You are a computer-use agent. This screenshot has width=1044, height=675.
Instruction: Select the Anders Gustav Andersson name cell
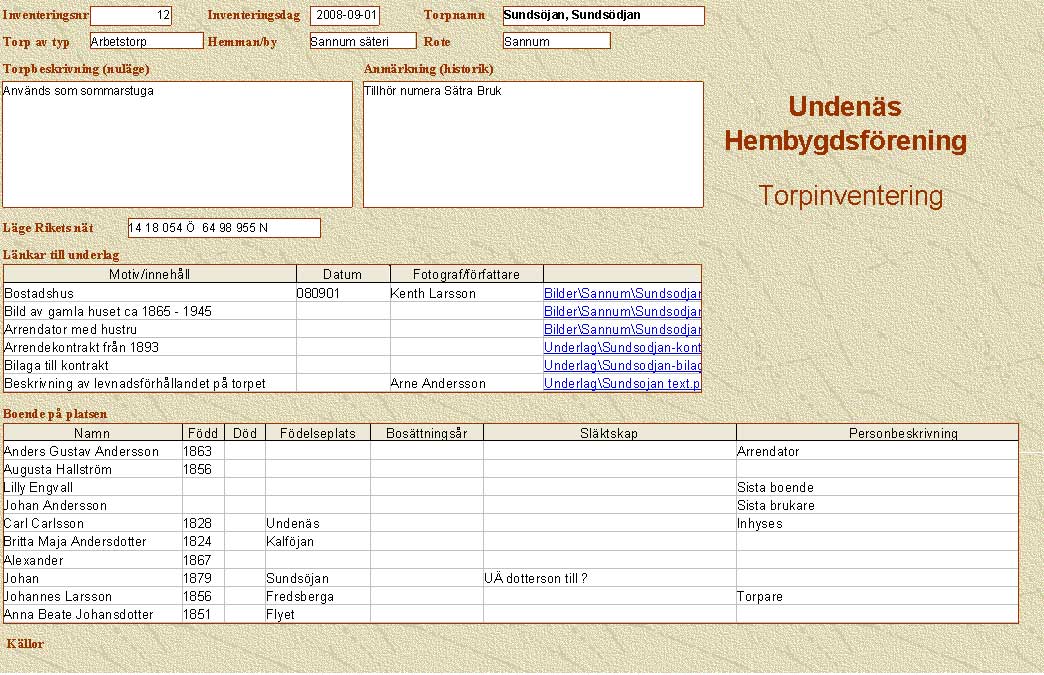(x=93, y=452)
